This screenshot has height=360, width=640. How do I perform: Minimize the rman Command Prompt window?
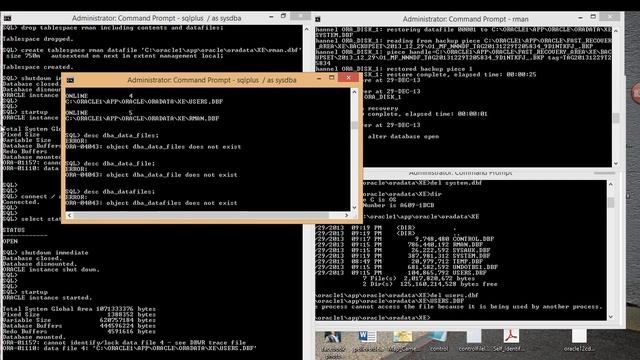pyautogui.click(x=580, y=18)
